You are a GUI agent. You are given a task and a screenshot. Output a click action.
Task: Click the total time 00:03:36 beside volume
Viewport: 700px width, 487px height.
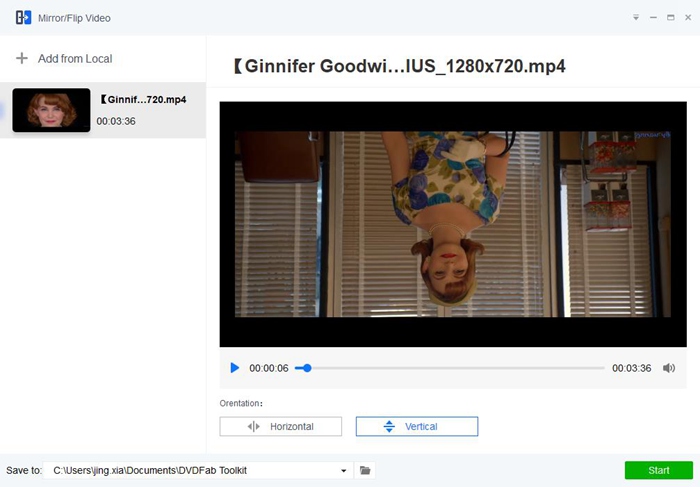[632, 368]
